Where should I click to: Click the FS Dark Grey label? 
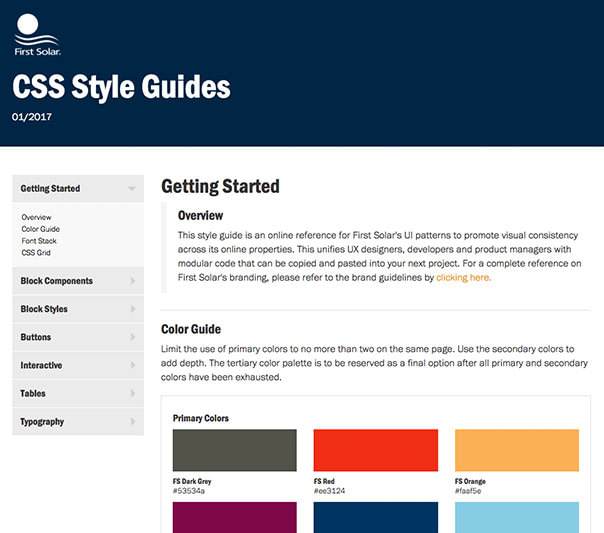pos(192,481)
